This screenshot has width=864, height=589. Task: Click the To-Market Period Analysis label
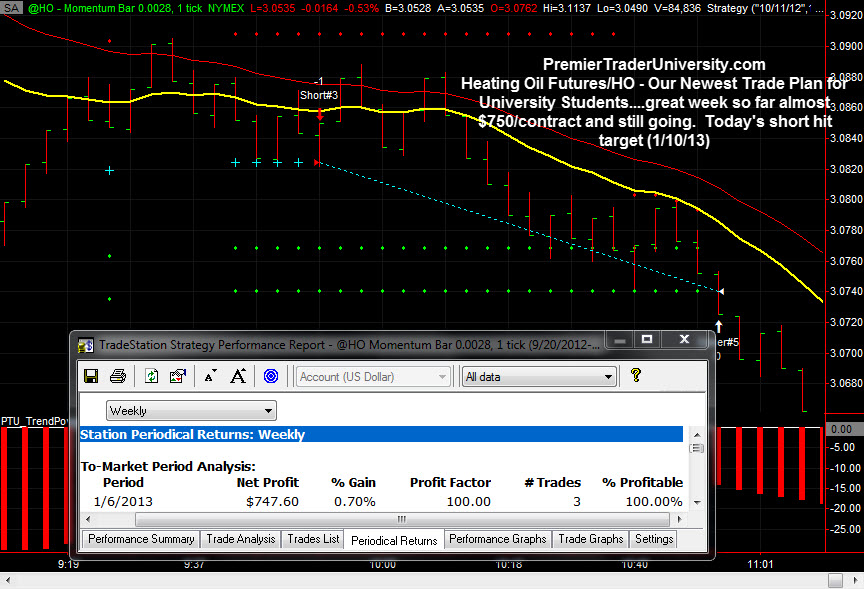click(168, 466)
